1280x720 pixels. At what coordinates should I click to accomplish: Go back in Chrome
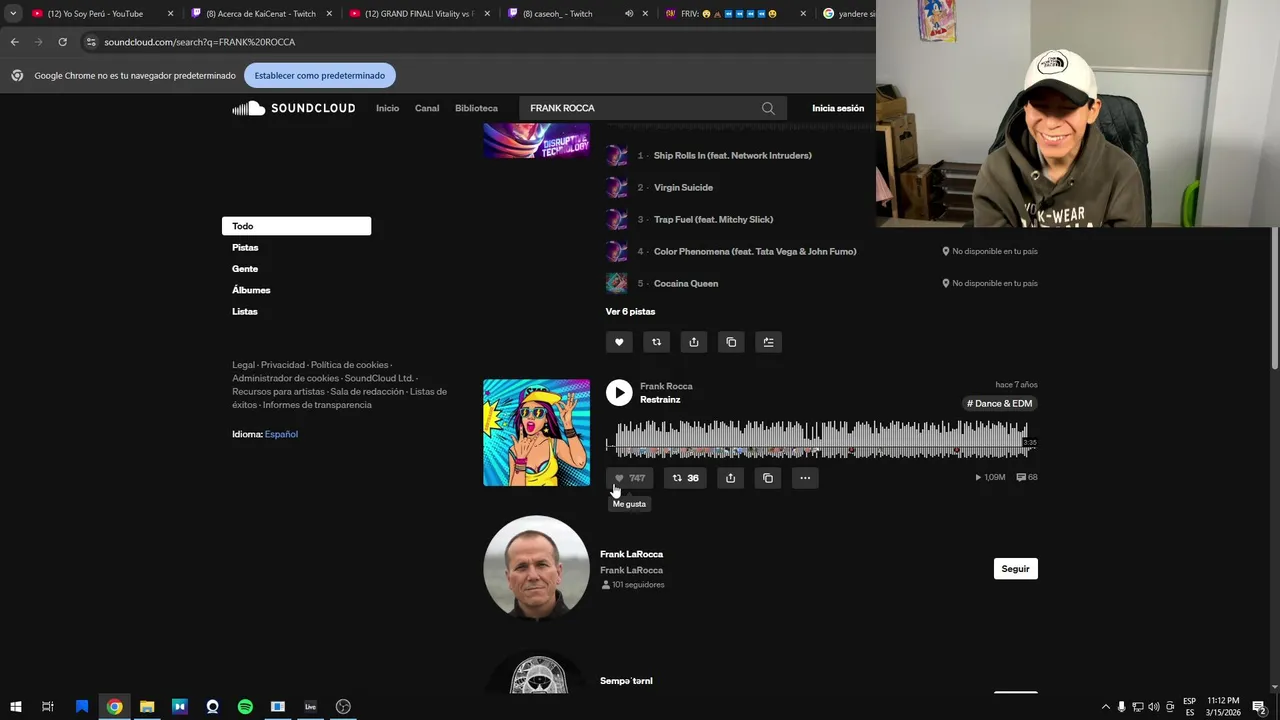(x=14, y=42)
